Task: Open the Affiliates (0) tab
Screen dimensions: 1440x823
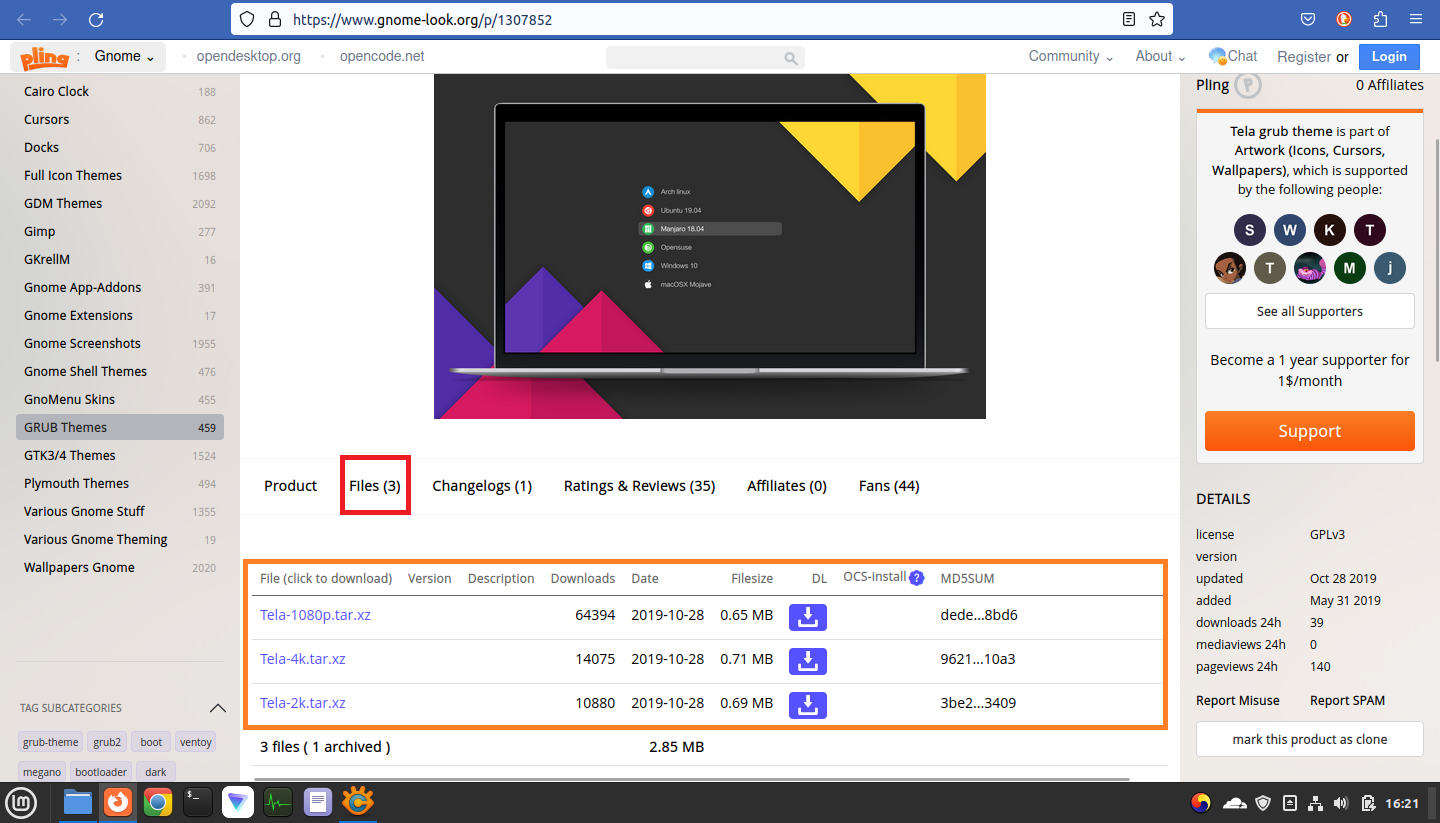Action: 787,486
